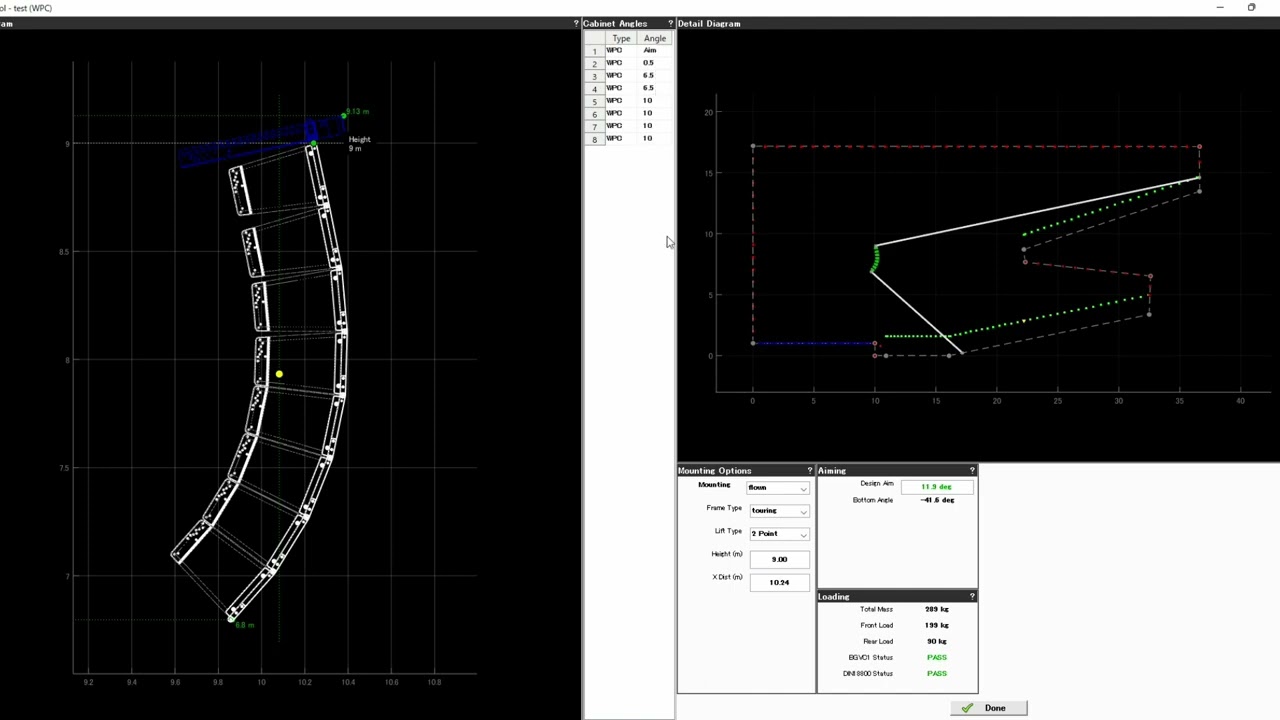Click the Loading panel title

coord(834,596)
